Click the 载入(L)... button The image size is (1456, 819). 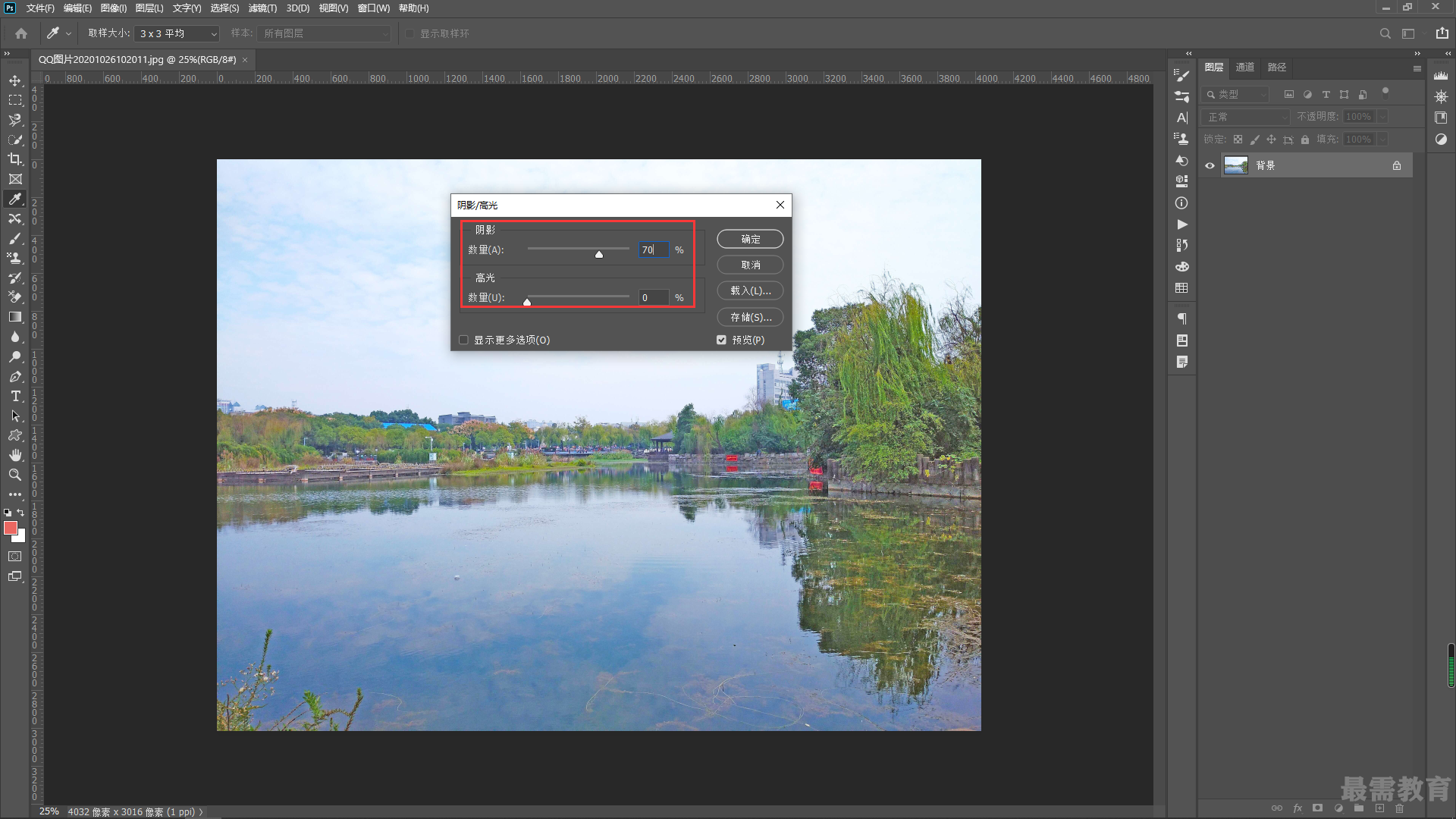750,290
